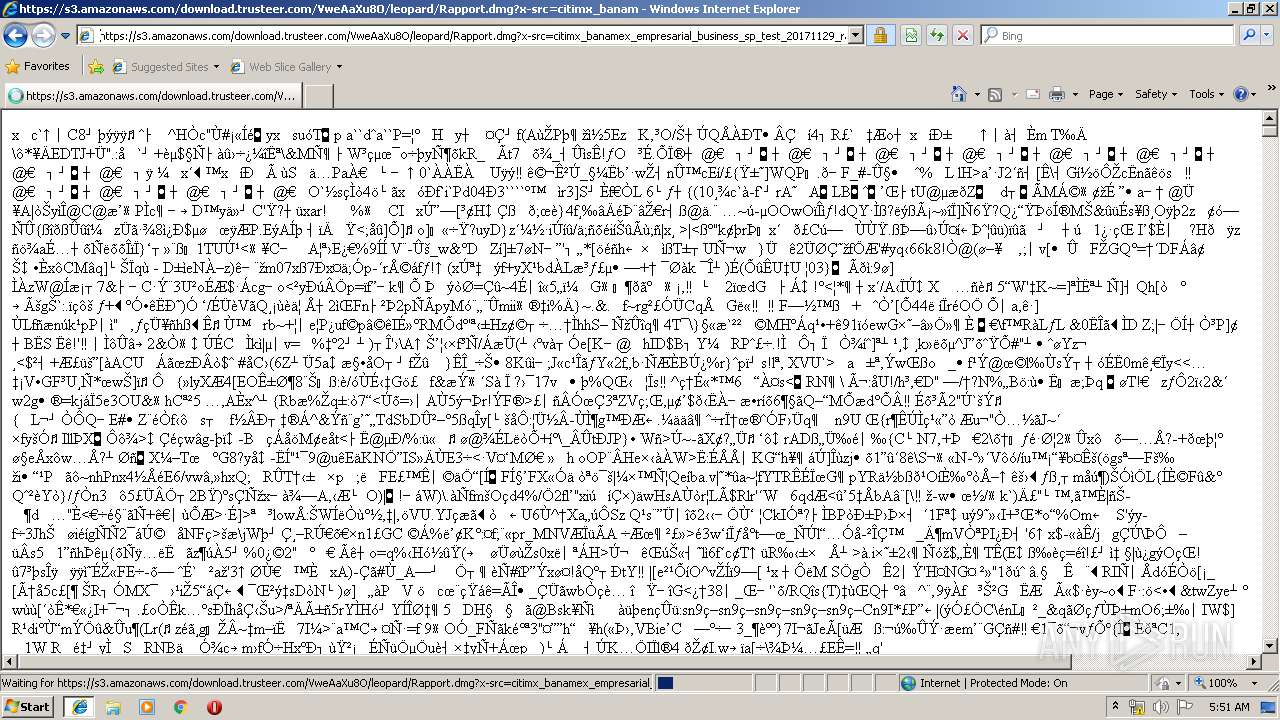
Task: Expand the address bar autocomplete dropdown
Action: click(855, 35)
